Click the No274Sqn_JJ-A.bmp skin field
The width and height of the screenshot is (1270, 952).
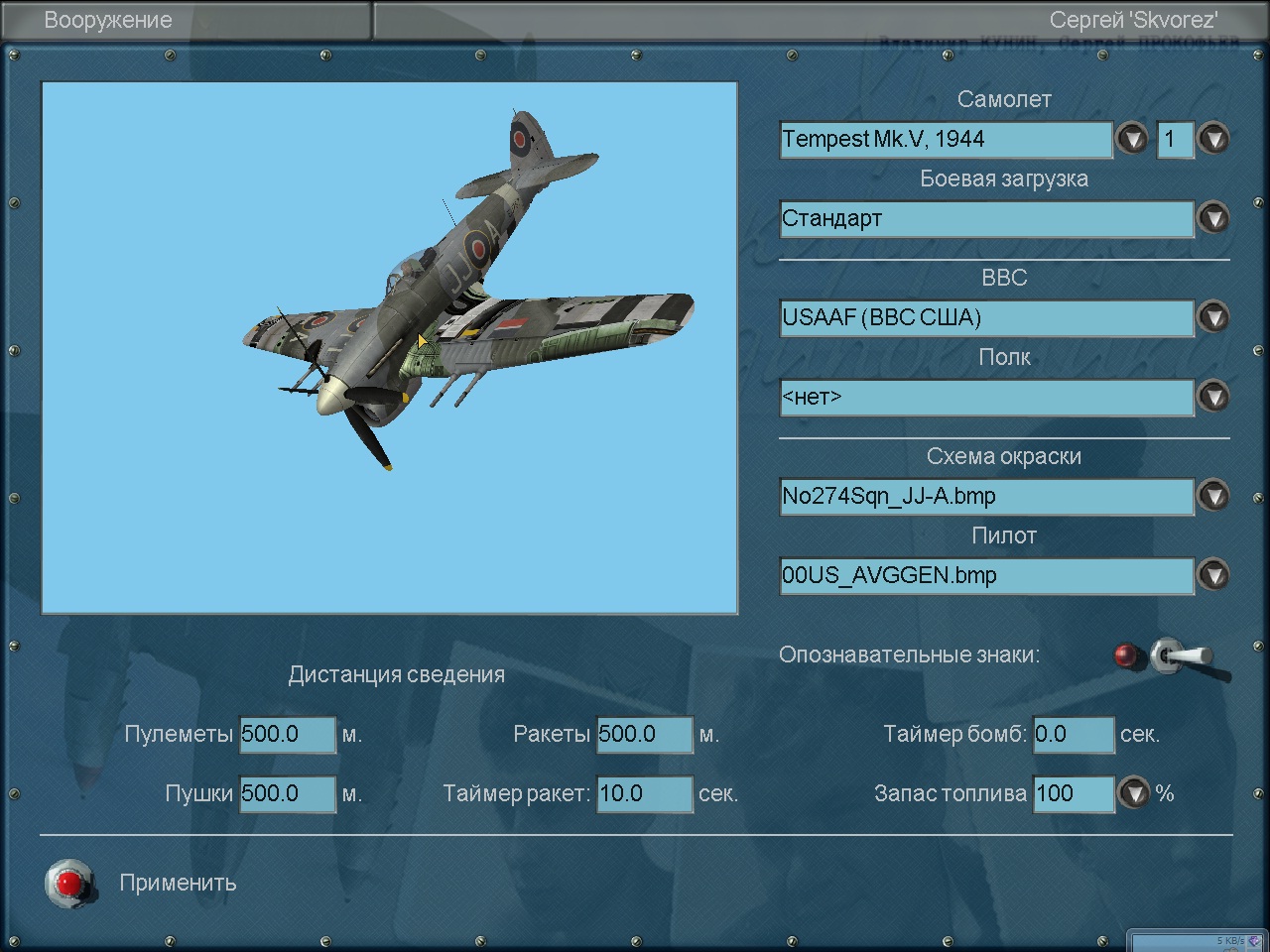point(986,496)
